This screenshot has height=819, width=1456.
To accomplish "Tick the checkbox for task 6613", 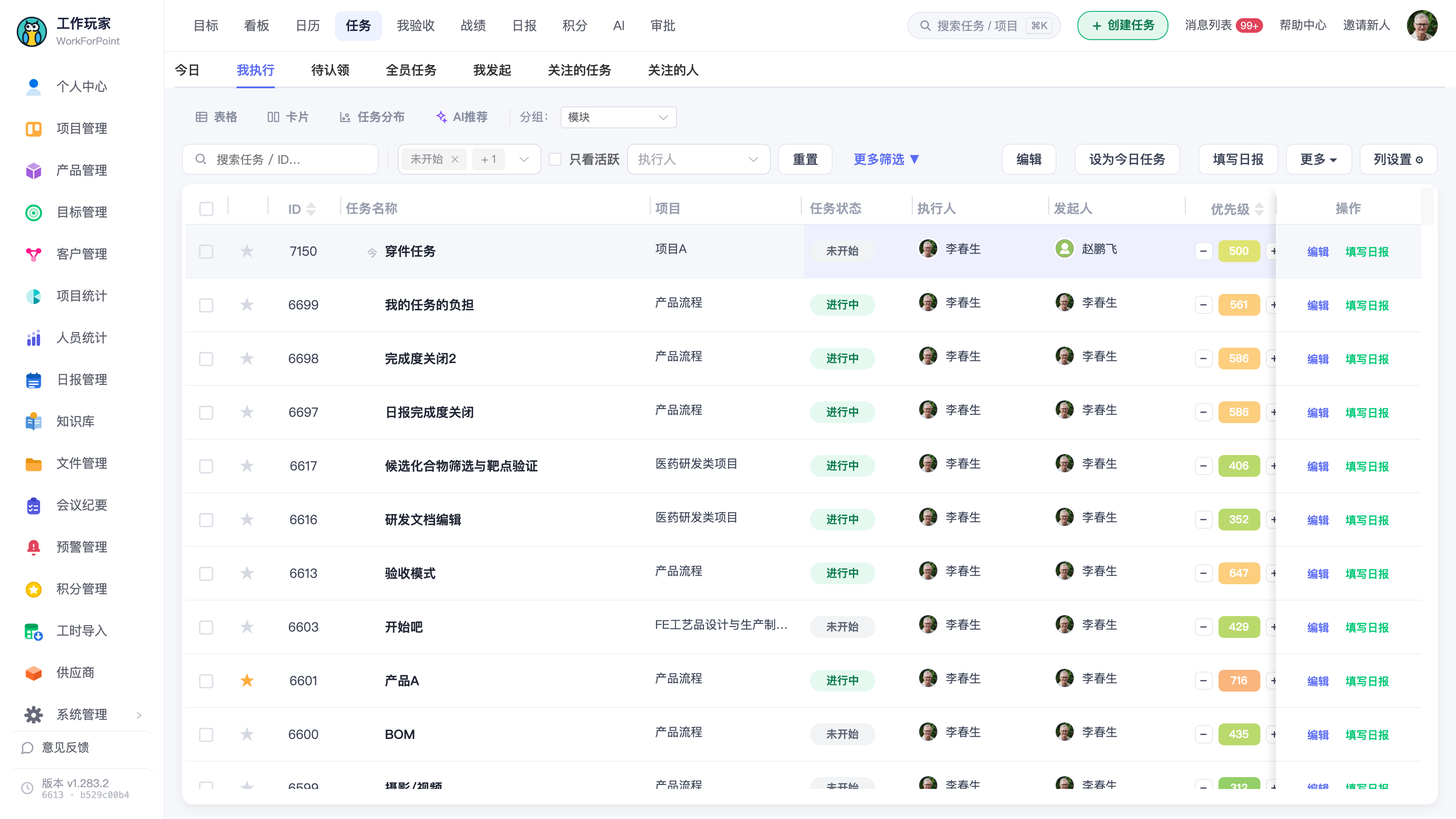I will pos(206,574).
